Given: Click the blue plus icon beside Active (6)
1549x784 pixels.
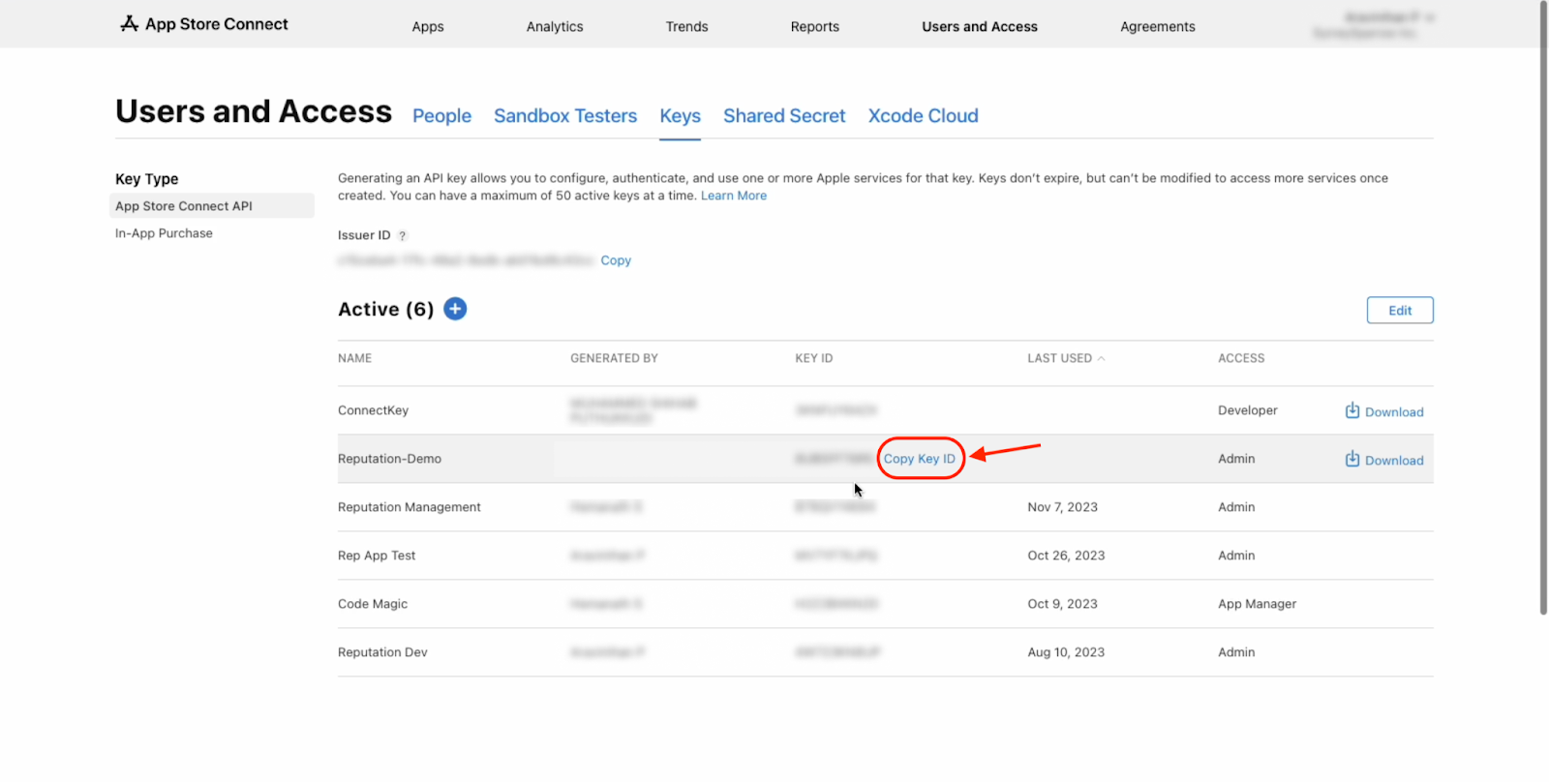Looking at the screenshot, I should coord(455,309).
